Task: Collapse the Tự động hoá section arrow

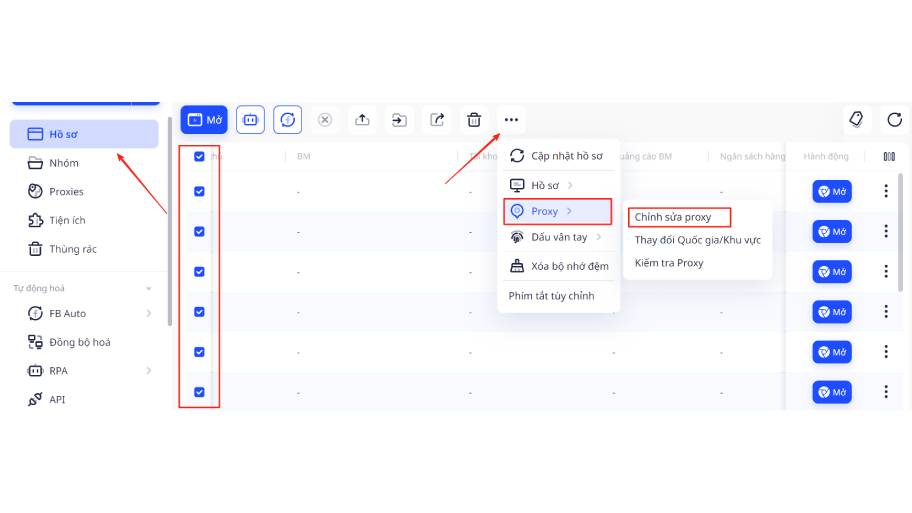Action: 149,288
